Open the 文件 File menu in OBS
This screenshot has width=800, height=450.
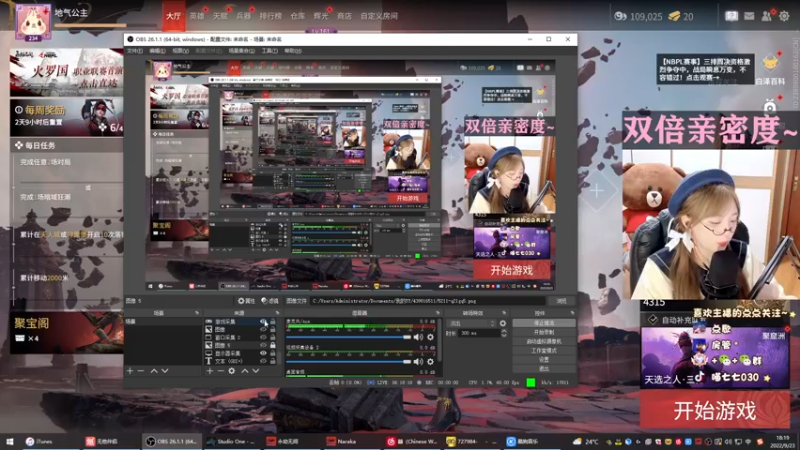tap(135, 51)
